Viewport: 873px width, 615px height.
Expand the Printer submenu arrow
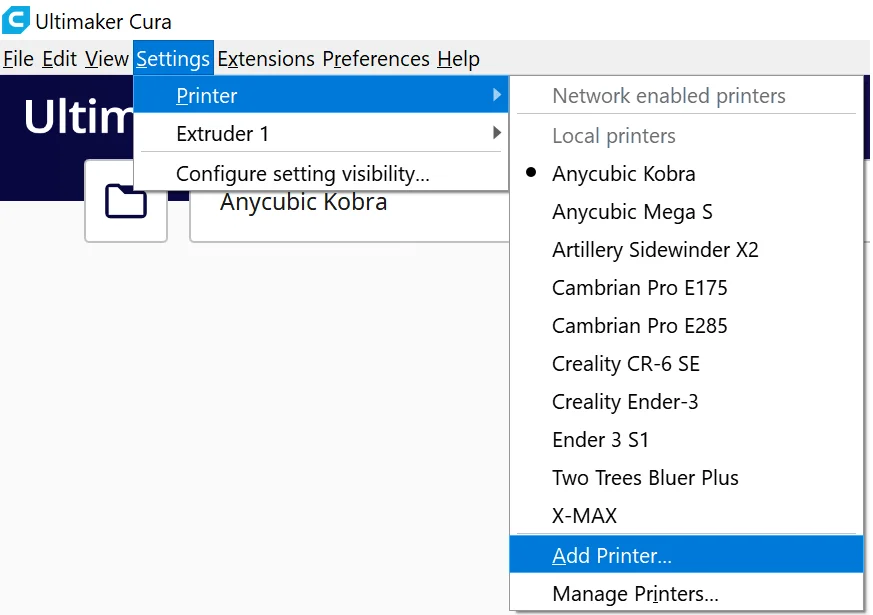pyautogui.click(x=497, y=96)
